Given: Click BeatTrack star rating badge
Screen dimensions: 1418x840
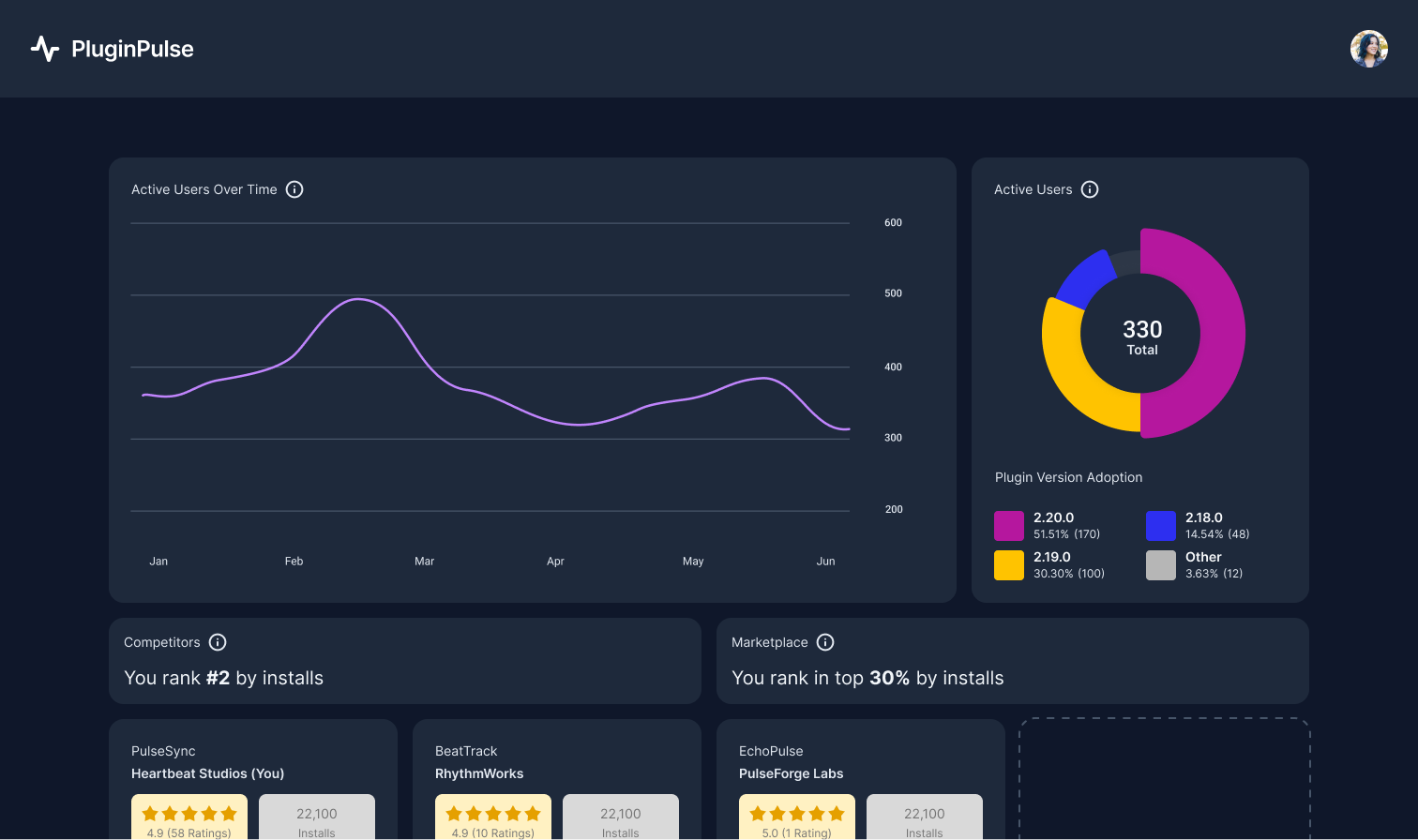Looking at the screenshot, I should [493, 817].
